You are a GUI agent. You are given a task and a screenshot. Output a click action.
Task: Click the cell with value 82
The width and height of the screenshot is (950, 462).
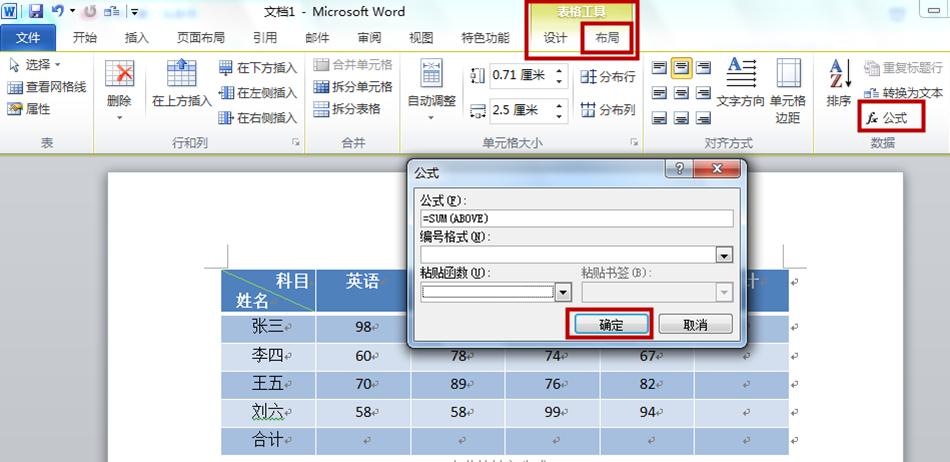pyautogui.click(x=648, y=384)
